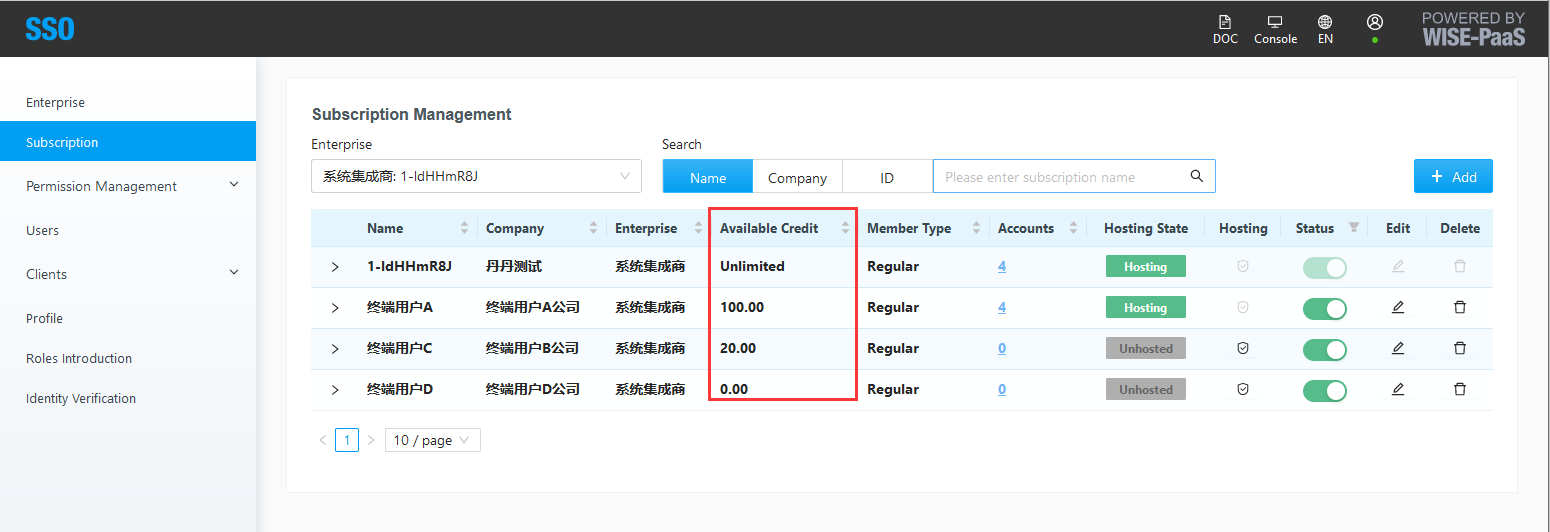This screenshot has height=532, width=1550.
Task: Click the Add subscription button
Action: click(x=1453, y=176)
